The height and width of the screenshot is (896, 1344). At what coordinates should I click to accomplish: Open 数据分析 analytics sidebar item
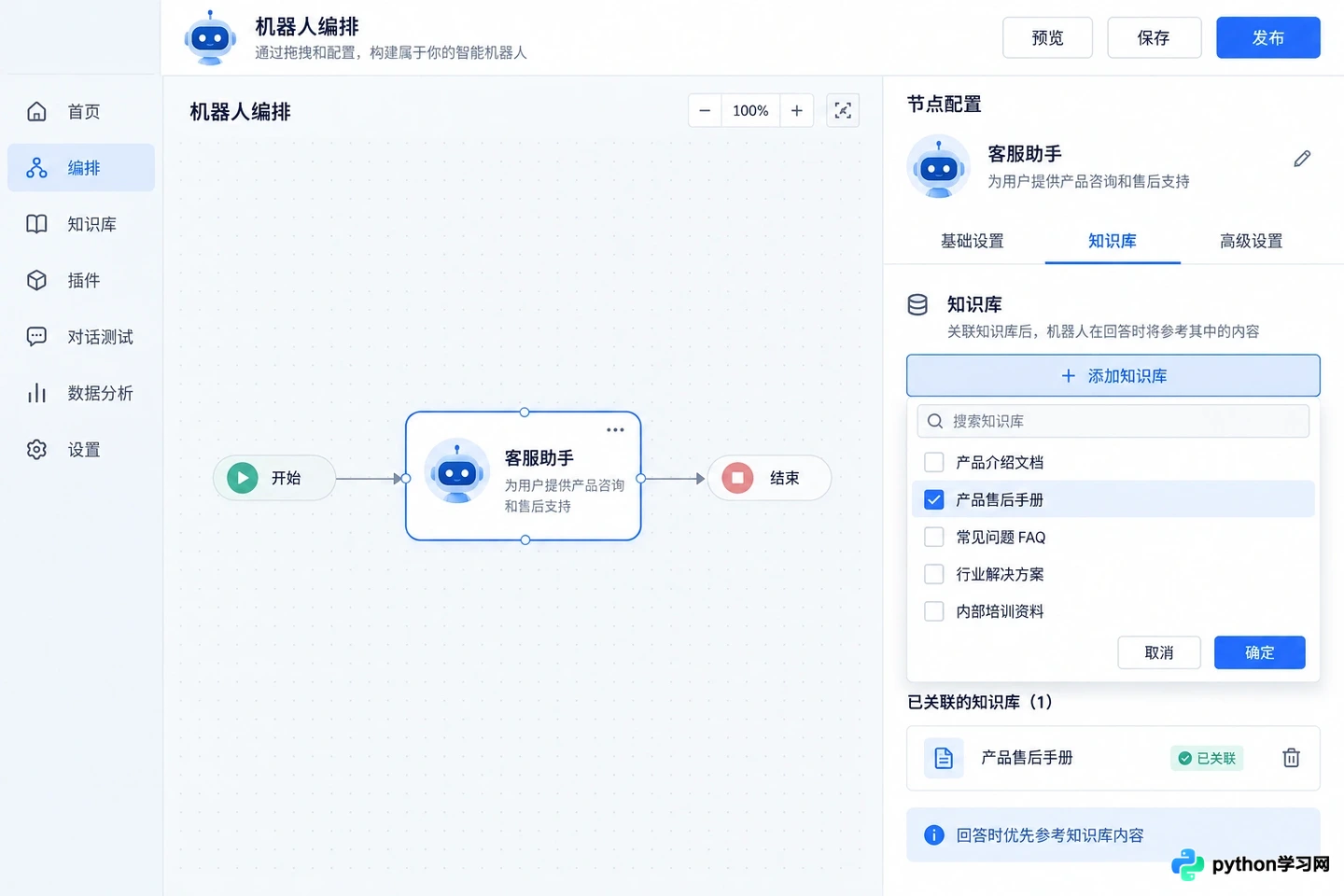81,393
